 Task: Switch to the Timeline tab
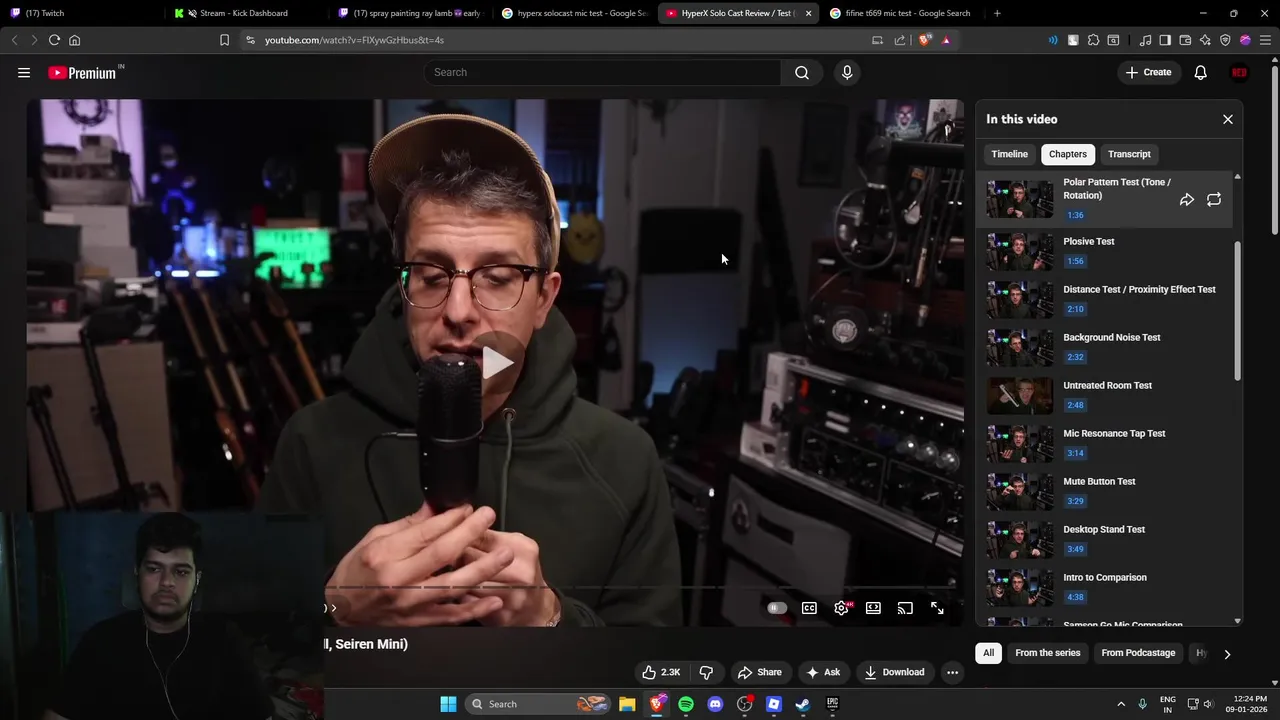tap(1009, 154)
